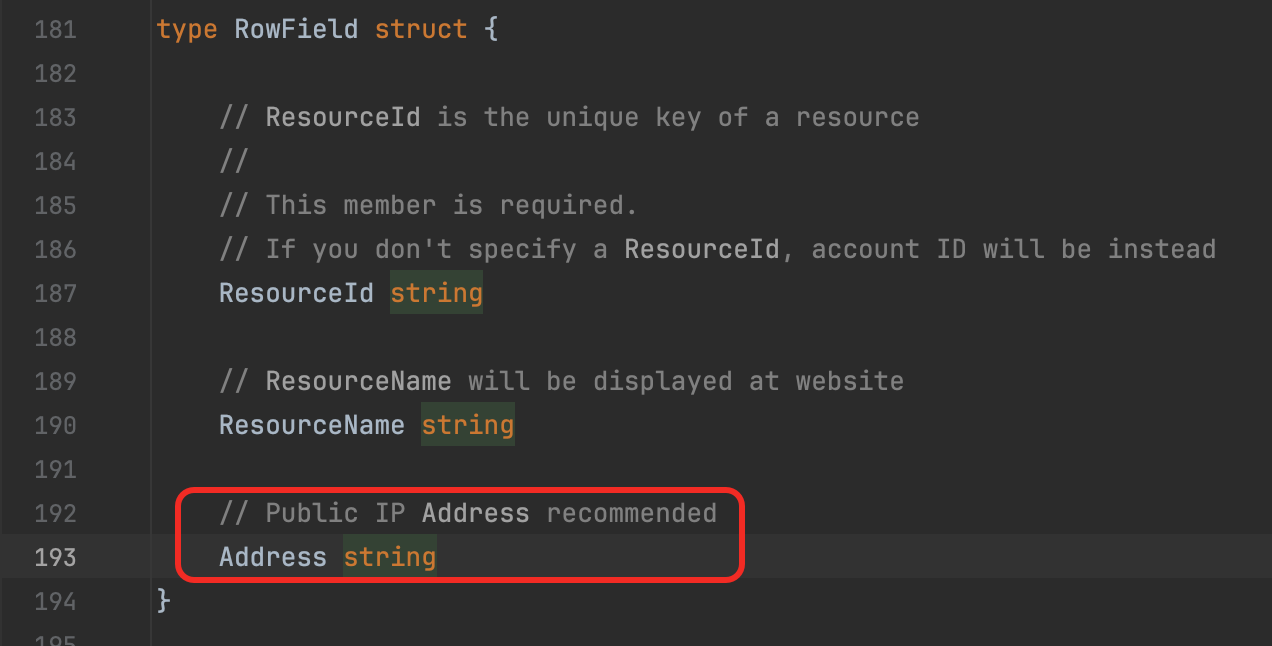Screen dimensions: 1272x646
Task: Click the Address field name on line 193
Action: (x=273, y=557)
